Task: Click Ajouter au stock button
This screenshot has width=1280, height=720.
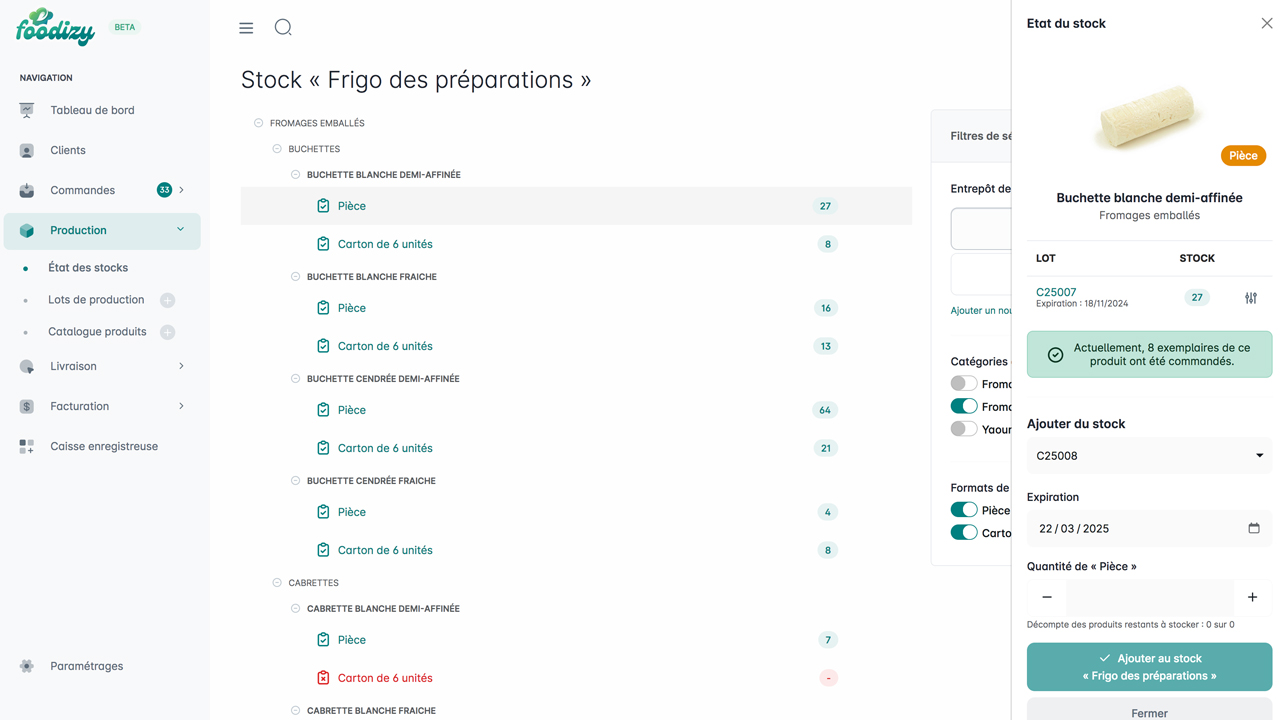Action: [x=1149, y=667]
